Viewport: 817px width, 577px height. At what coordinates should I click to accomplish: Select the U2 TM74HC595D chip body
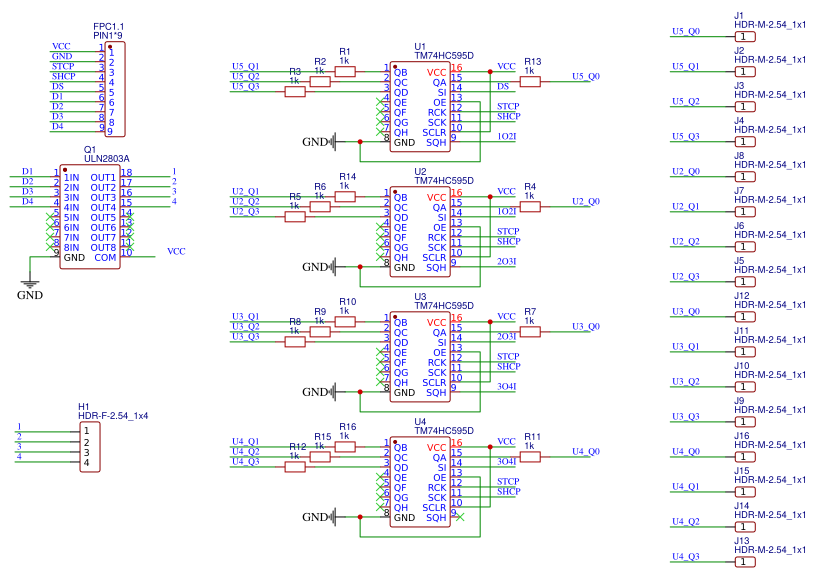(420, 231)
